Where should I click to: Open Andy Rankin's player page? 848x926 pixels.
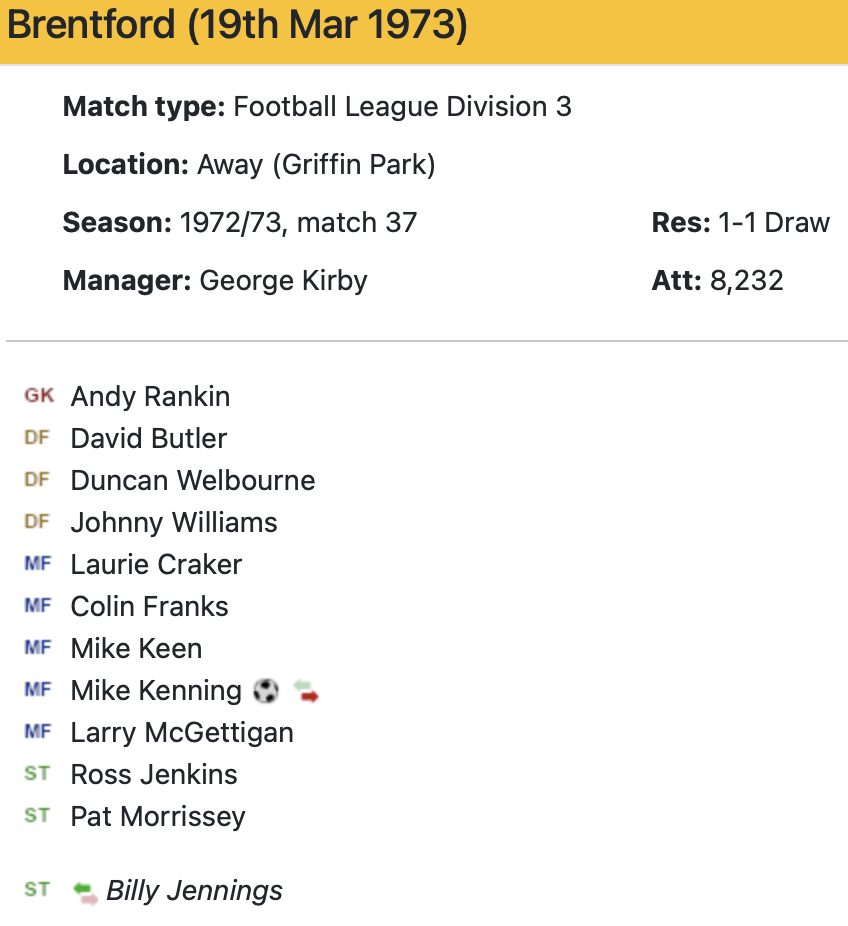pos(150,397)
